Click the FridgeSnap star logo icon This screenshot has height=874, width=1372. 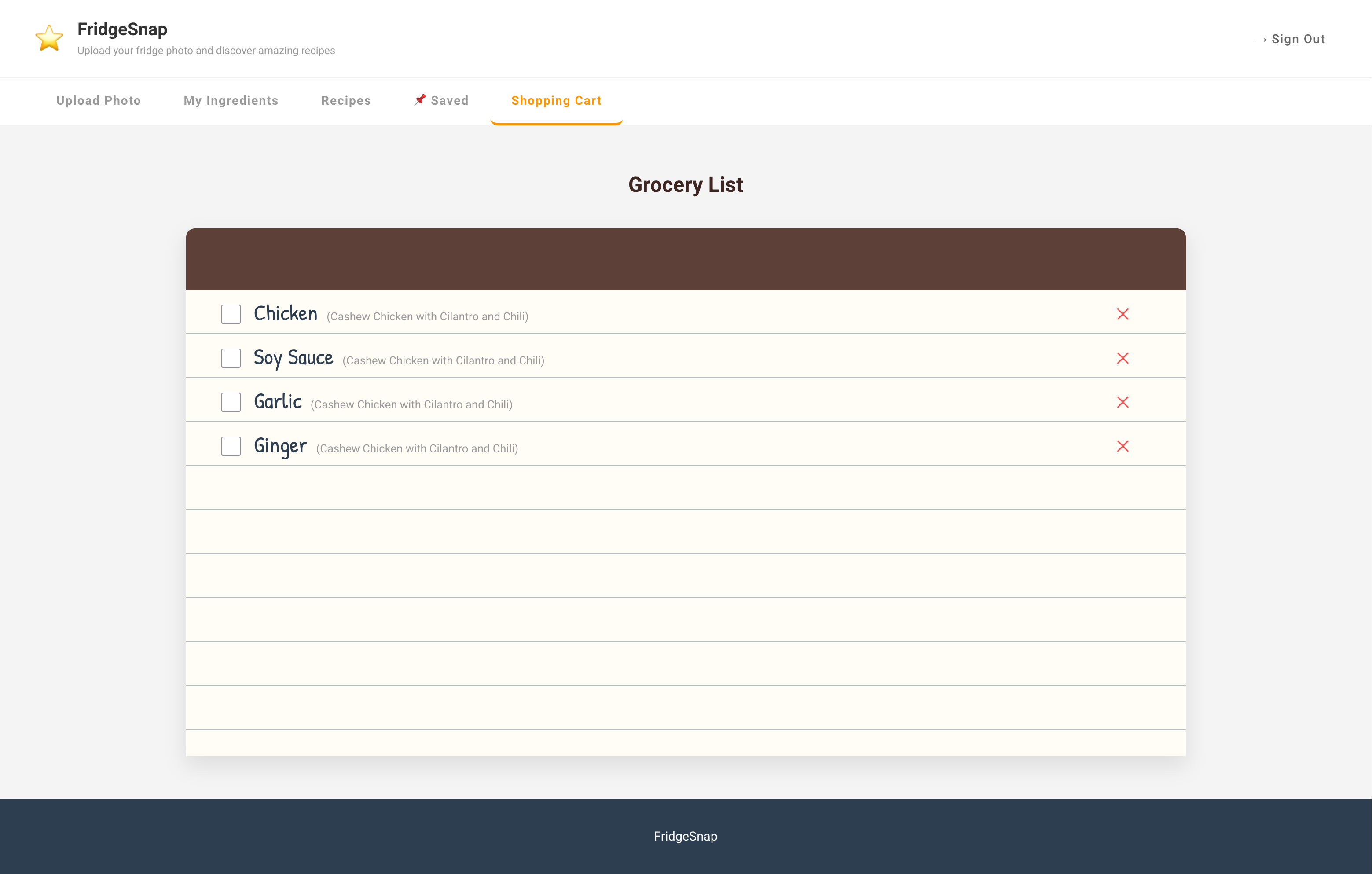click(49, 38)
